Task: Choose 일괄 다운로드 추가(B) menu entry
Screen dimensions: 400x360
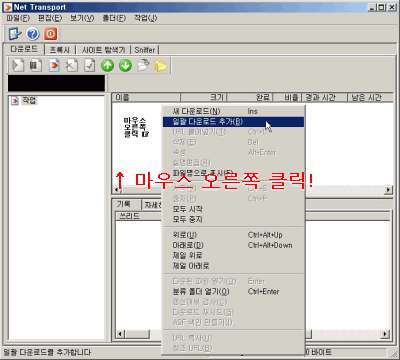Action: pyautogui.click(x=233, y=122)
